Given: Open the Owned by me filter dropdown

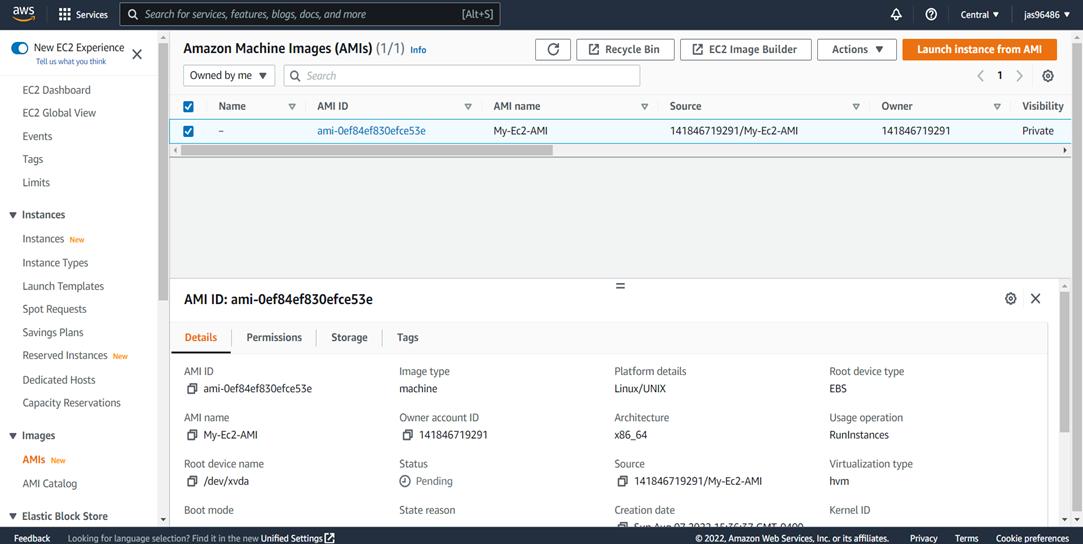Looking at the screenshot, I should [x=229, y=76].
